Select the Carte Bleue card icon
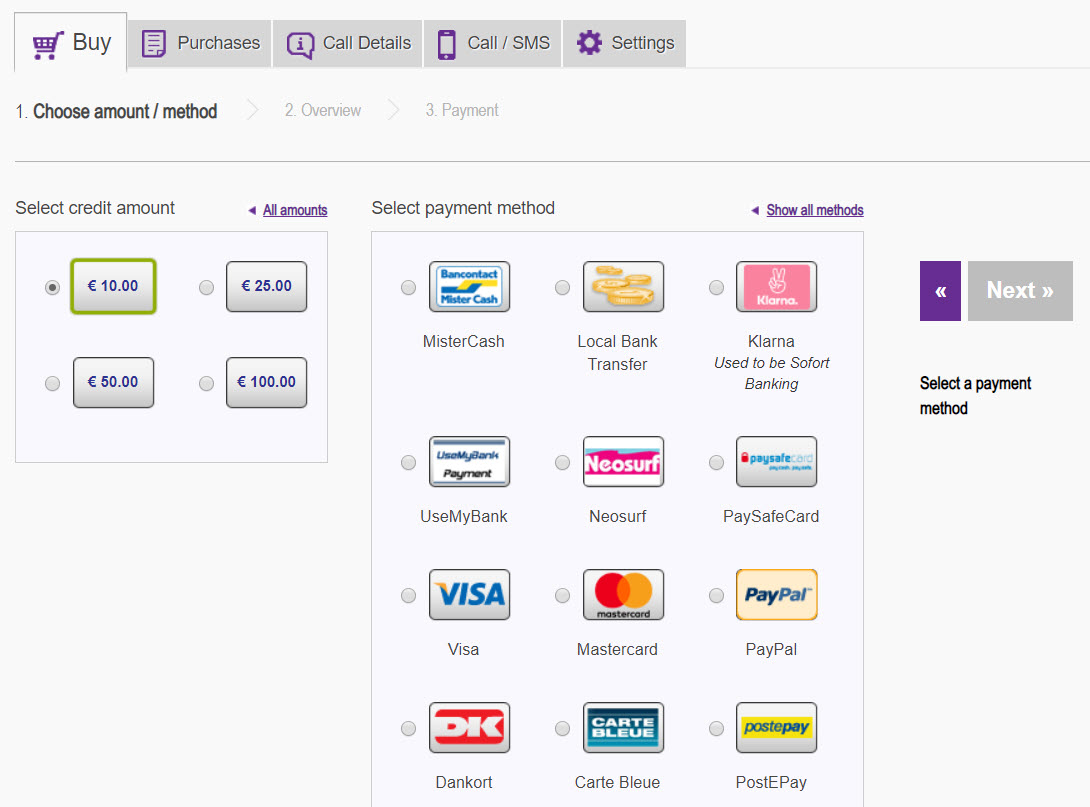 623,728
